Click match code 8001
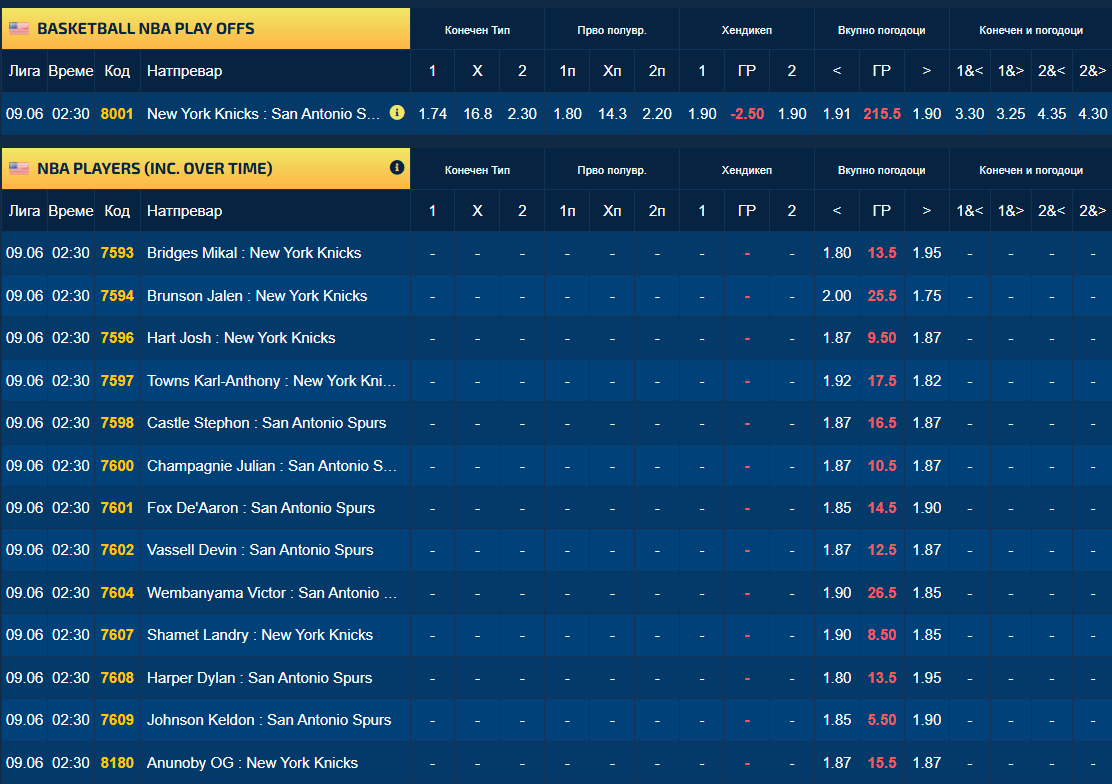1112x784 pixels. click(117, 114)
